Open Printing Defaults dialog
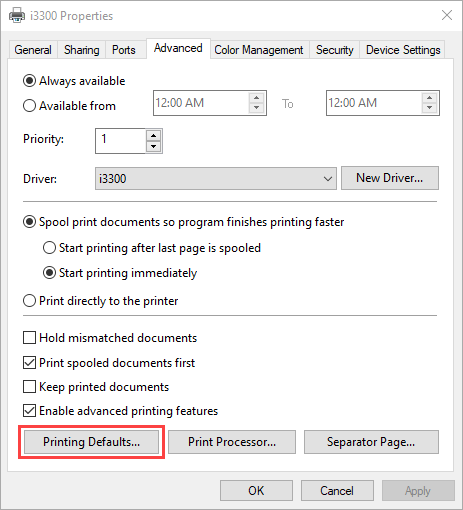The height and width of the screenshot is (510, 463). [91, 442]
